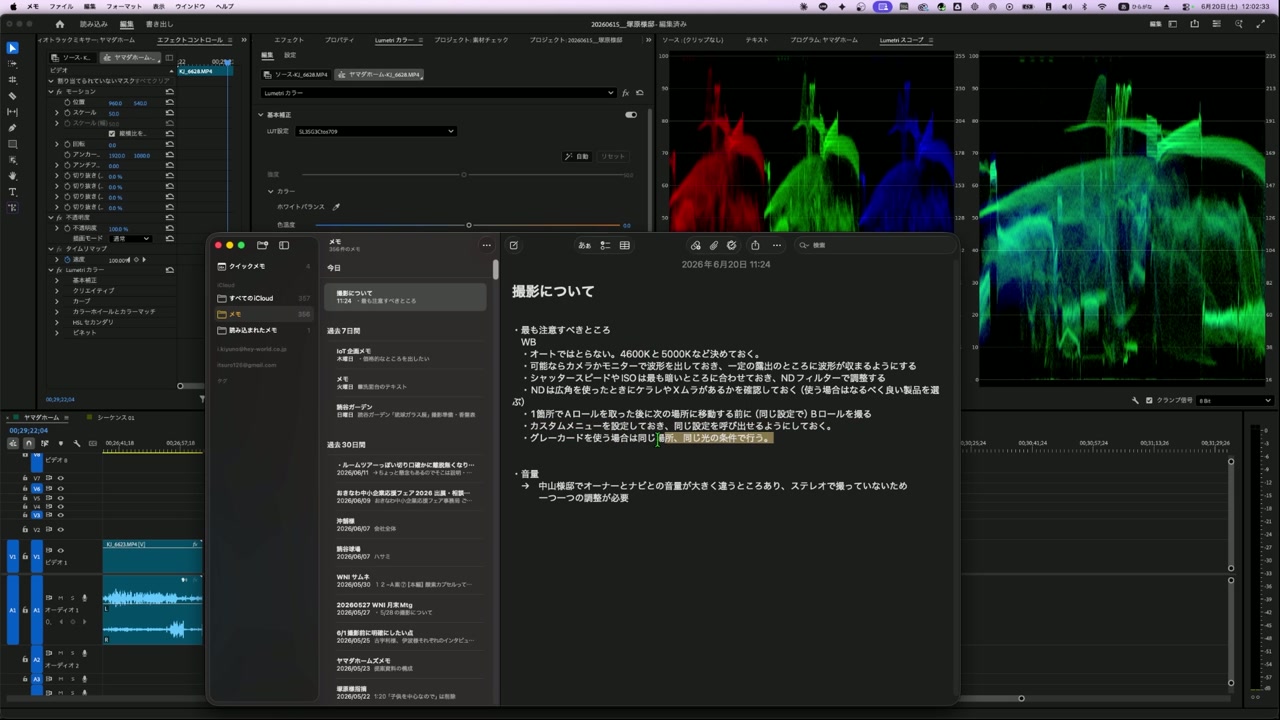Expand クリエイティブ under Lumetri カラー
The height and width of the screenshot is (720, 1280).
pos(57,291)
